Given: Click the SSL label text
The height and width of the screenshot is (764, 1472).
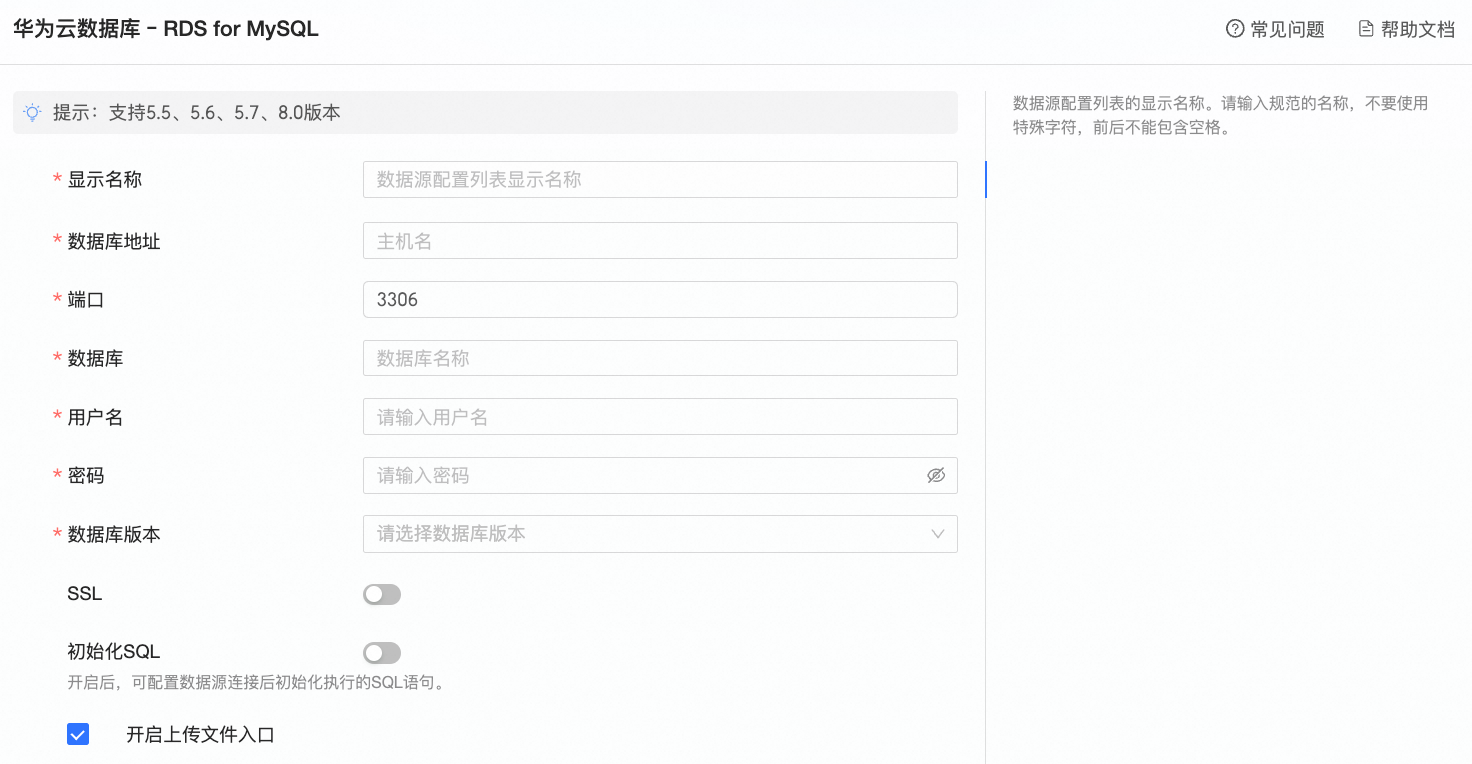Looking at the screenshot, I should (85, 594).
